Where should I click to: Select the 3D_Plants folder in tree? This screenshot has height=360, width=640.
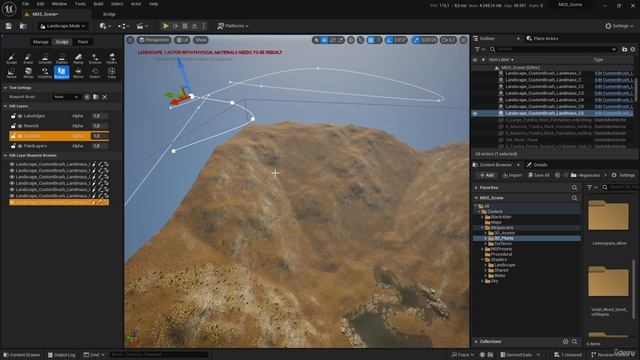point(526,238)
